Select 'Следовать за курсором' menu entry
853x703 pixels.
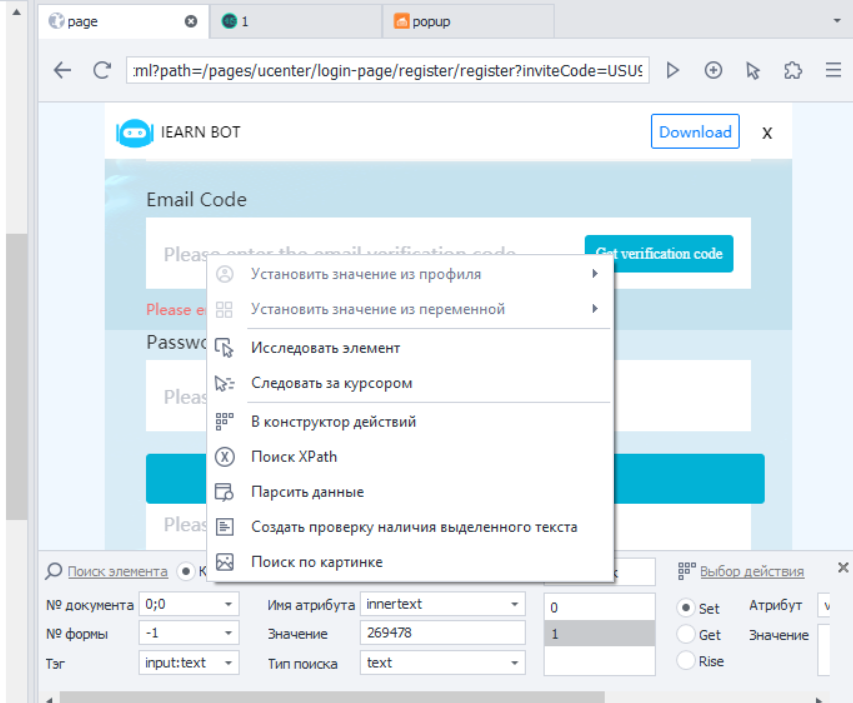click(x=411, y=383)
